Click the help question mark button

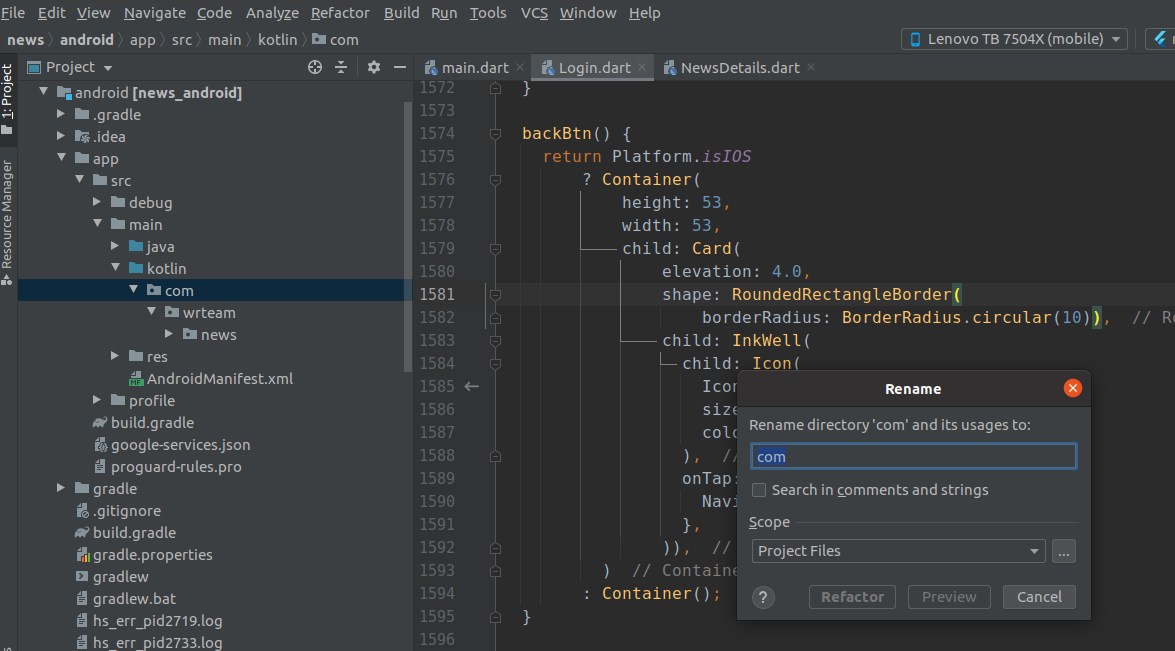coord(763,597)
